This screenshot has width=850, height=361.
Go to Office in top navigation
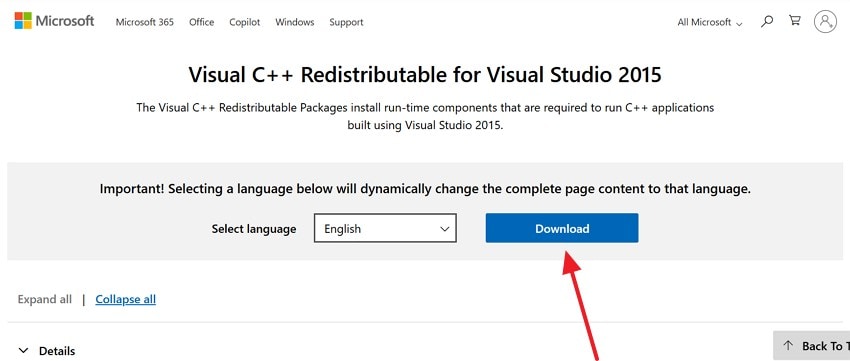(202, 22)
